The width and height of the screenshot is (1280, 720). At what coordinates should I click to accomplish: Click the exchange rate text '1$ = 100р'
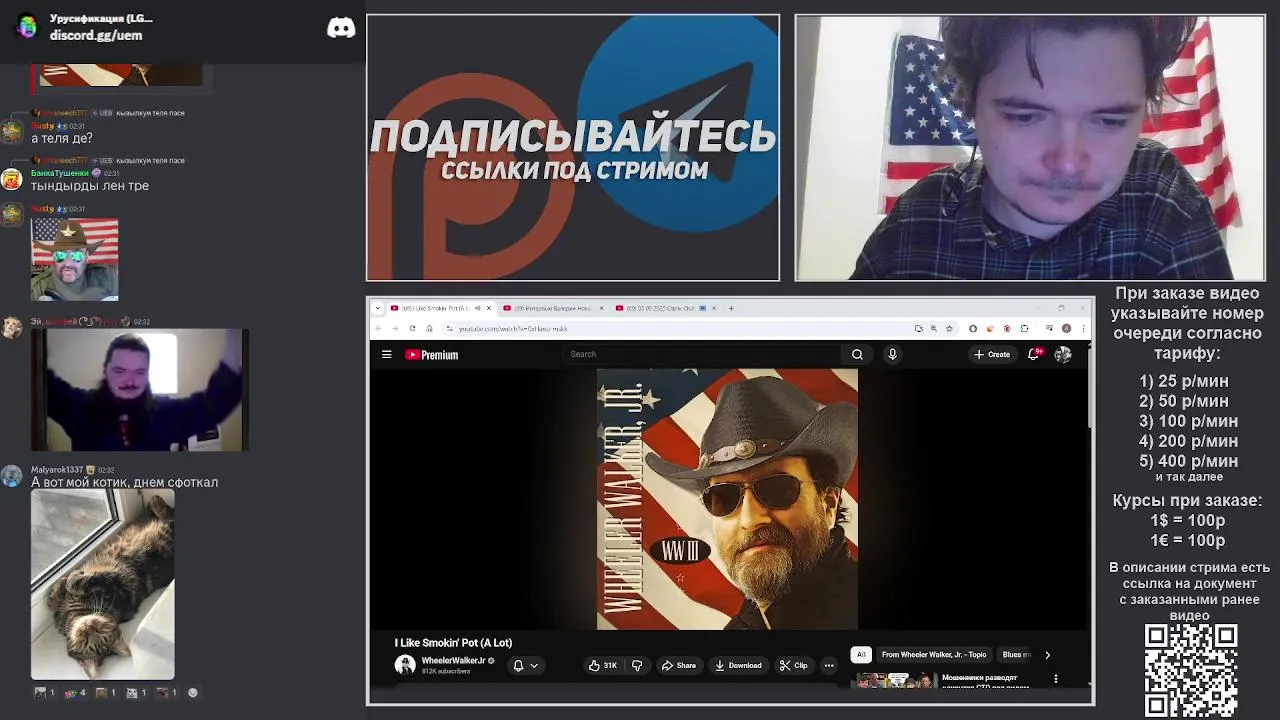(1187, 520)
